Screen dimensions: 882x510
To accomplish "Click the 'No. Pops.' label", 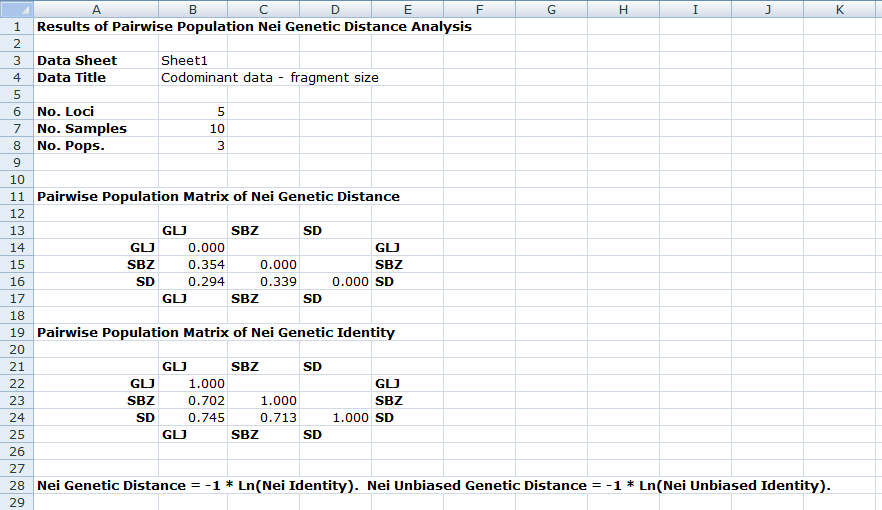I will coord(71,146).
